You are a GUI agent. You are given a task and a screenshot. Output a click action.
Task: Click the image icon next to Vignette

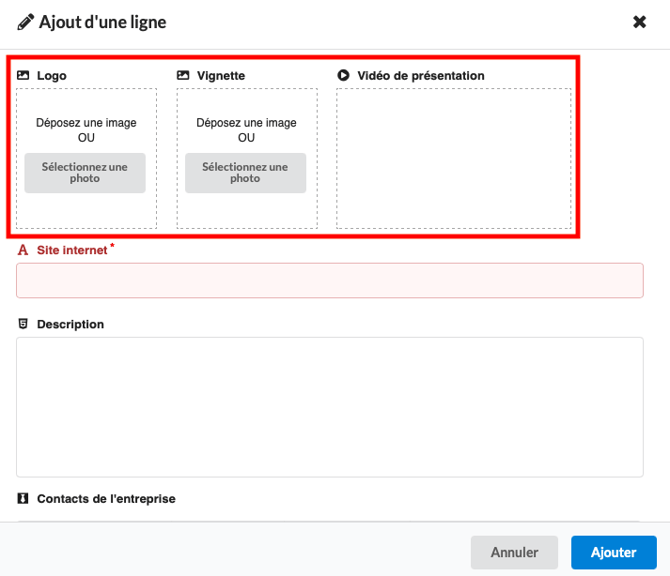click(x=183, y=75)
